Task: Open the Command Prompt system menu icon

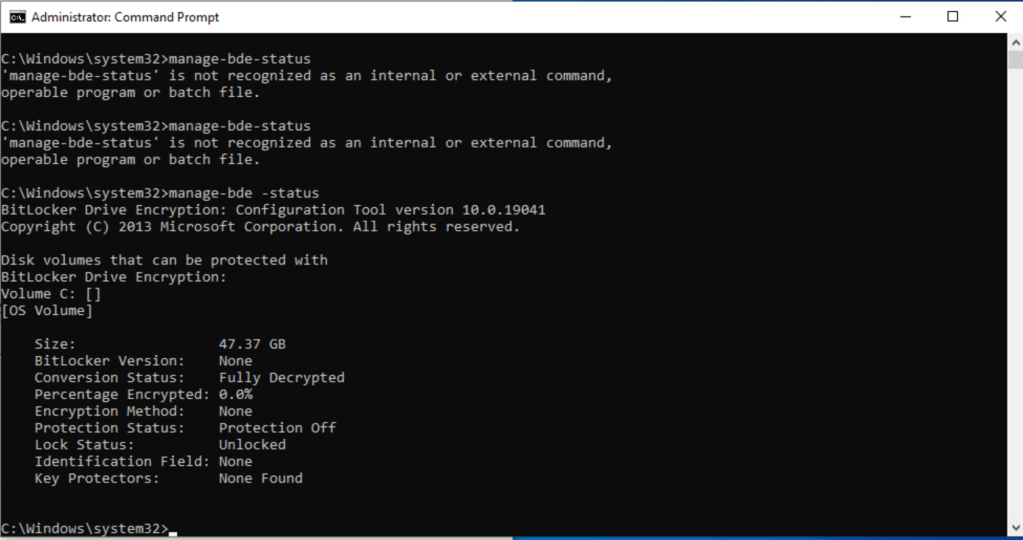Action: click(16, 17)
